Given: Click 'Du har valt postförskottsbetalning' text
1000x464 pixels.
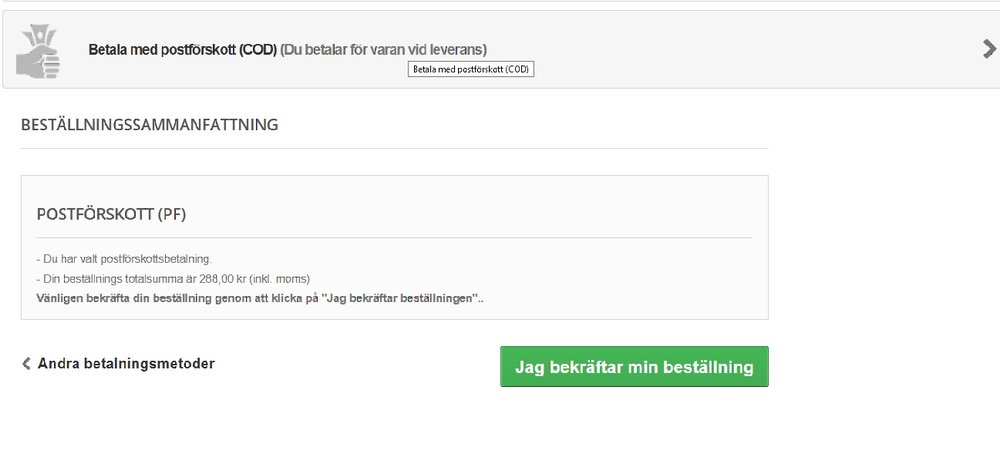Looking at the screenshot, I should coord(124,259).
